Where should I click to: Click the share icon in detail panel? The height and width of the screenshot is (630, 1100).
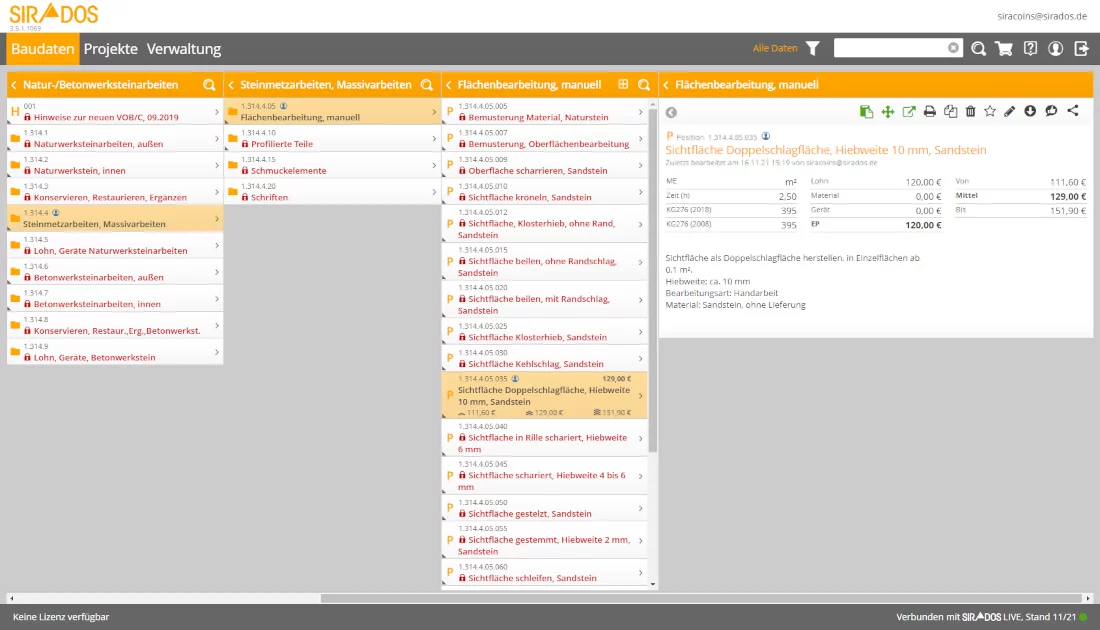pos(1073,111)
